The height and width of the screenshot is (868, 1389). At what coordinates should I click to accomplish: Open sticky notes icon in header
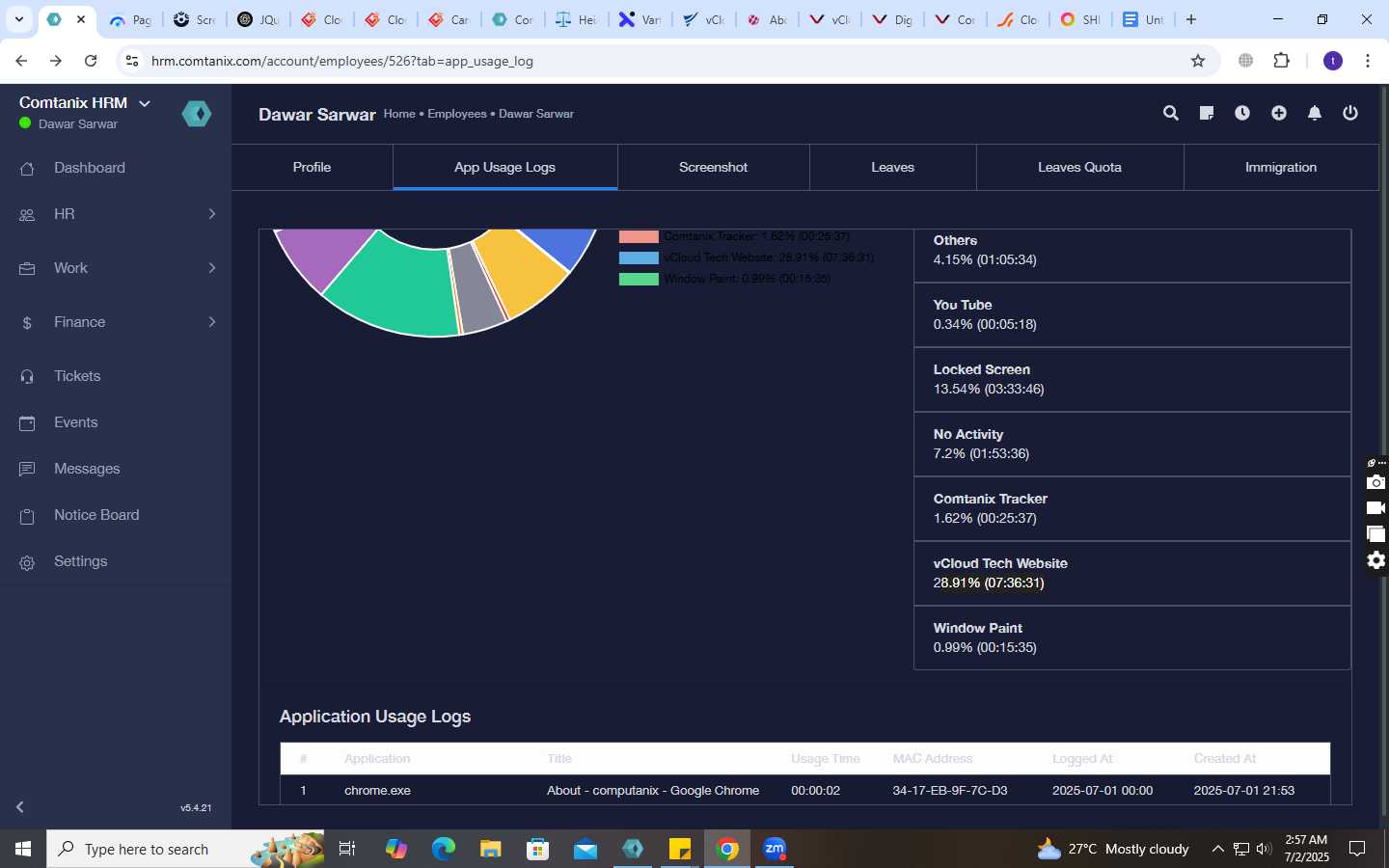pos(1207,113)
